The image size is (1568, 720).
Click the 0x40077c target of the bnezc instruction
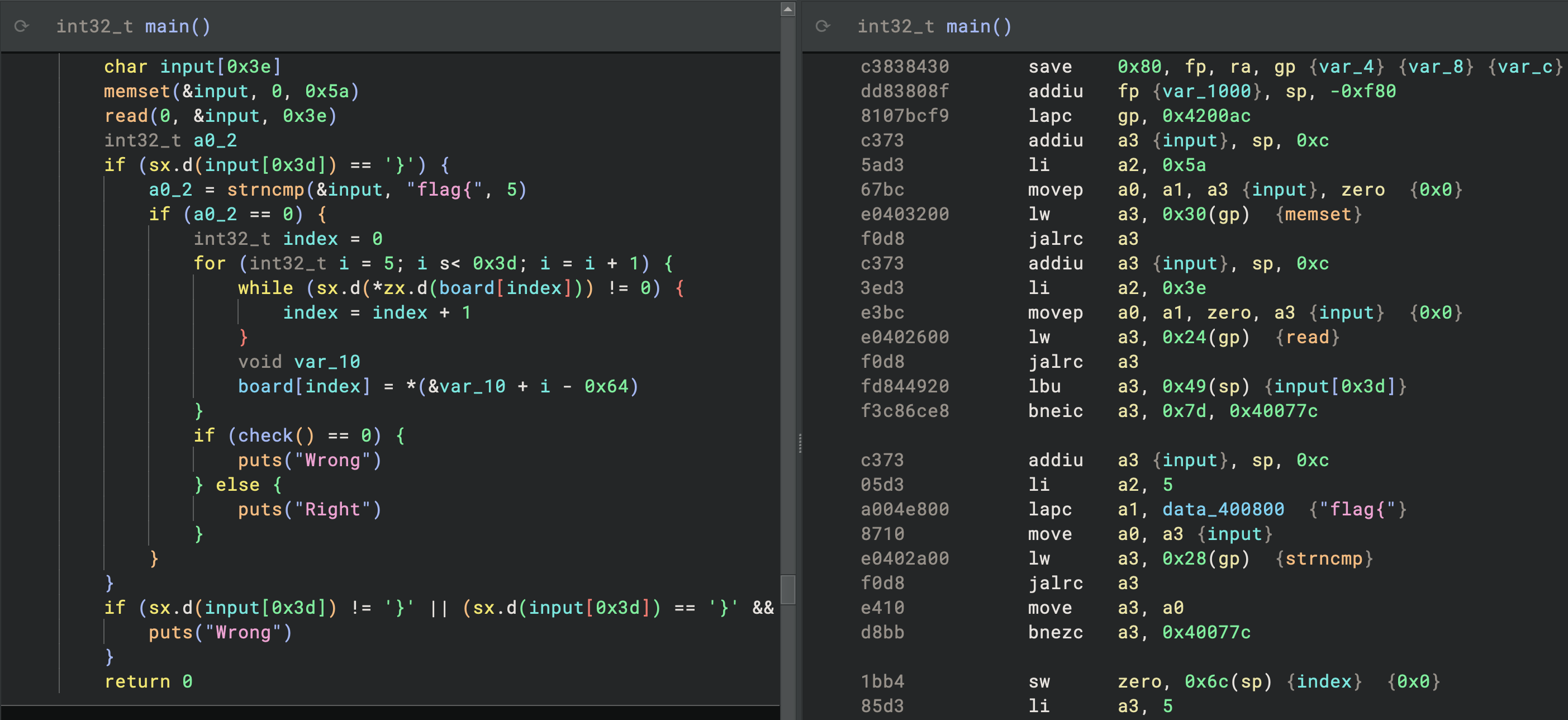click(x=1206, y=632)
